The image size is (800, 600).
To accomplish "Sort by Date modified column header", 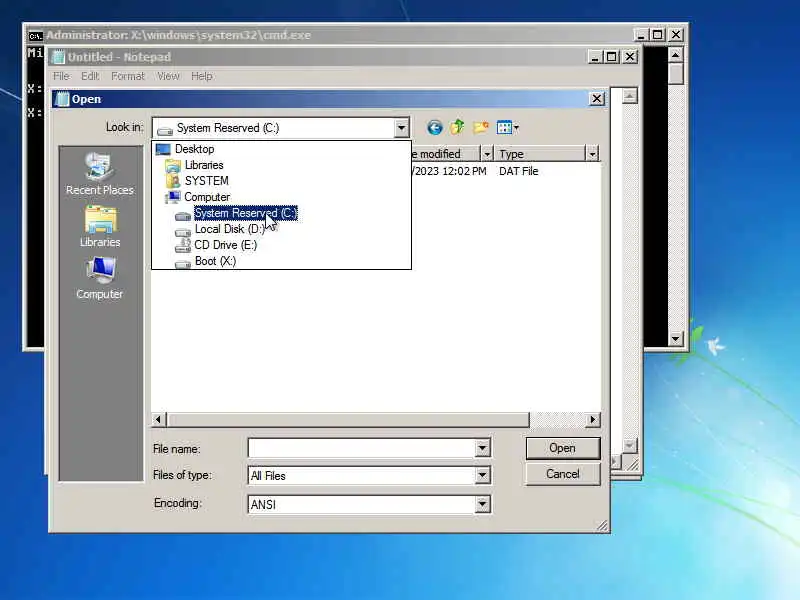I will [446, 154].
